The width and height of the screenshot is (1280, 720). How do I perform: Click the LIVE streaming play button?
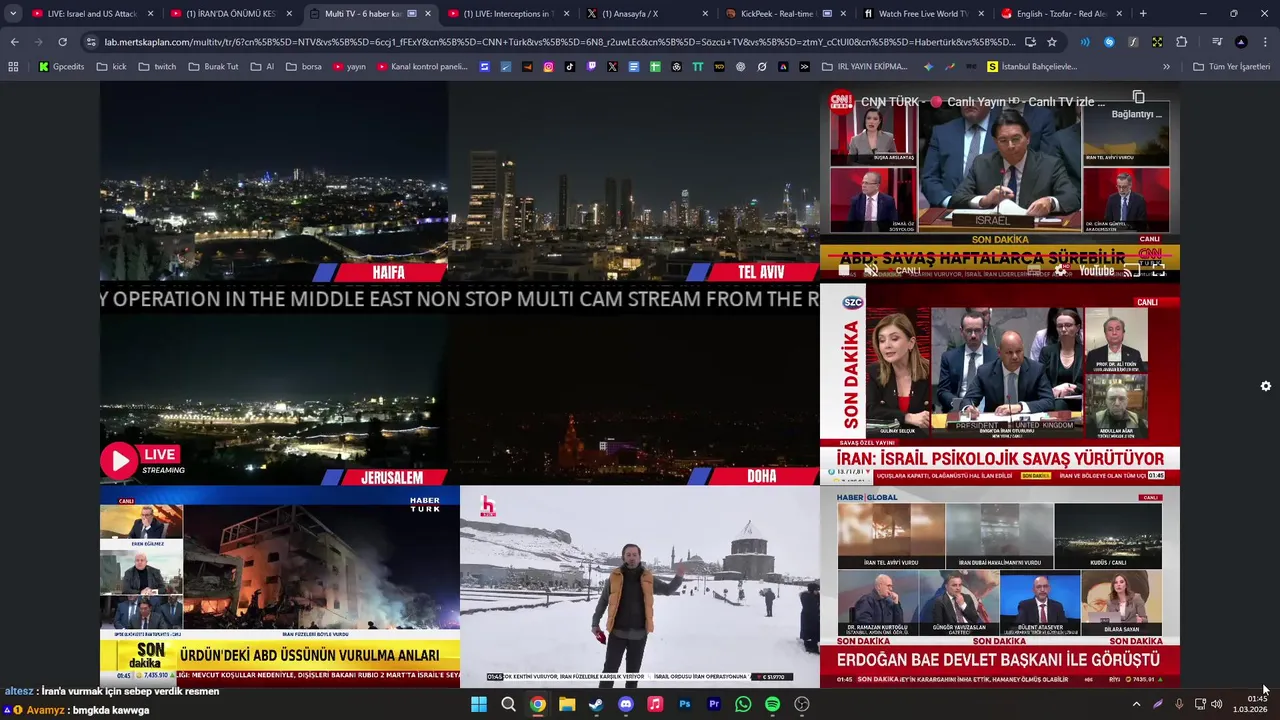tap(118, 461)
